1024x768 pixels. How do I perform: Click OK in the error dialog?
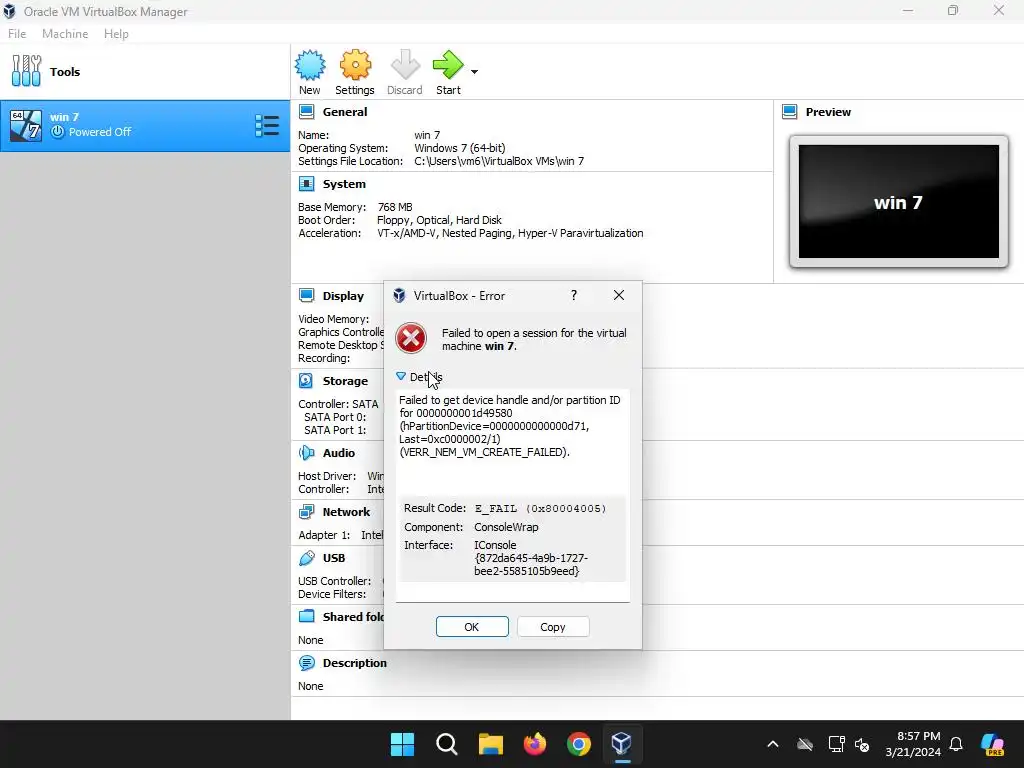pos(472,627)
